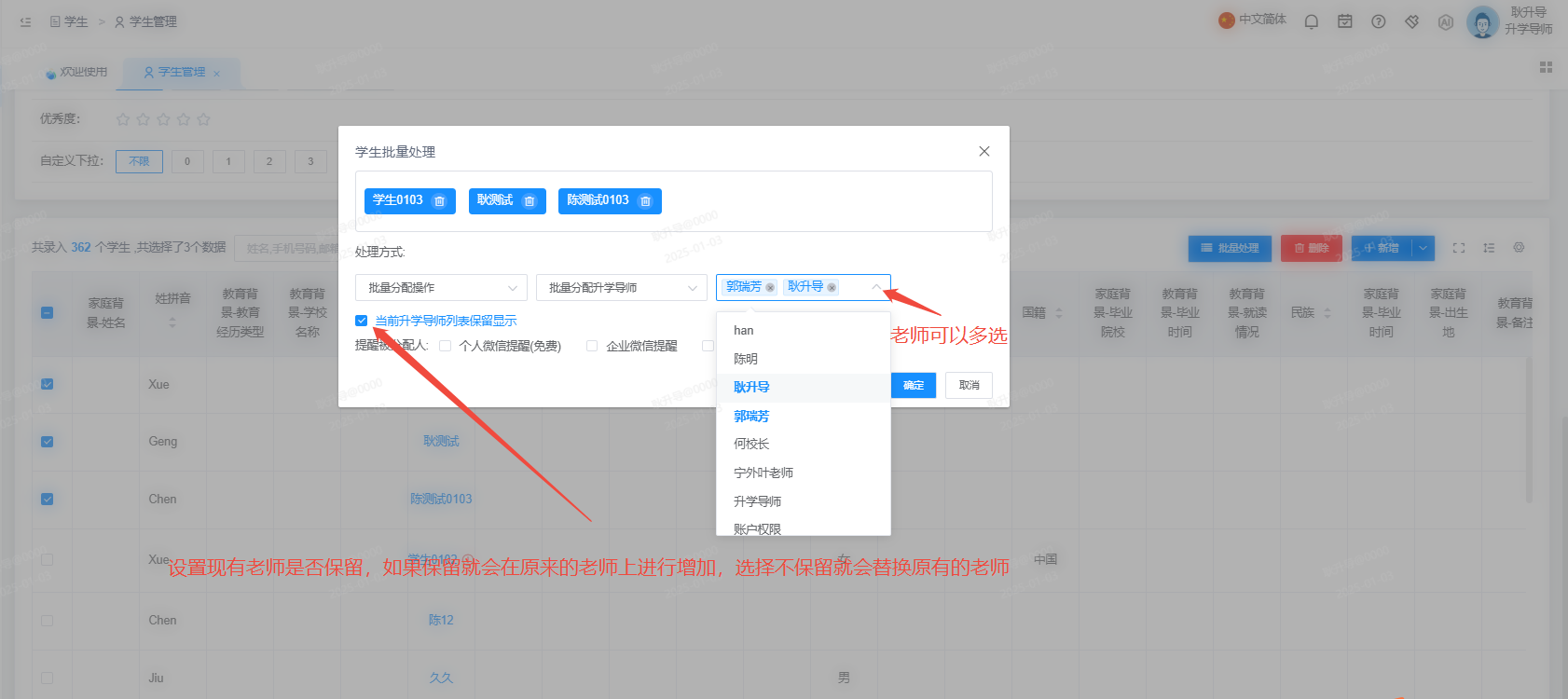Uncheck 当前升学导师列表保留显示 checkbox
The image size is (1568, 699).
point(362,321)
